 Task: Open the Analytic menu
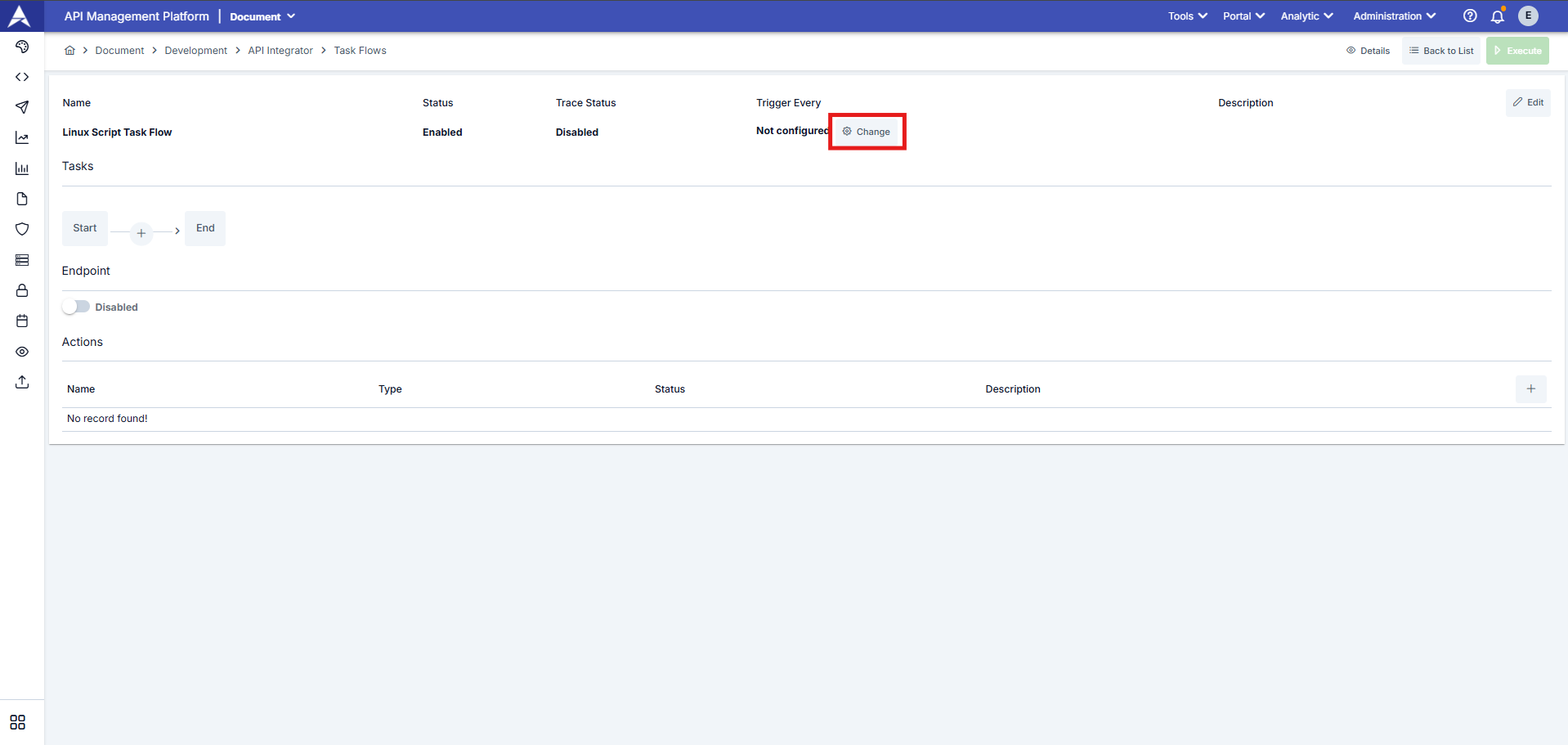click(1306, 16)
